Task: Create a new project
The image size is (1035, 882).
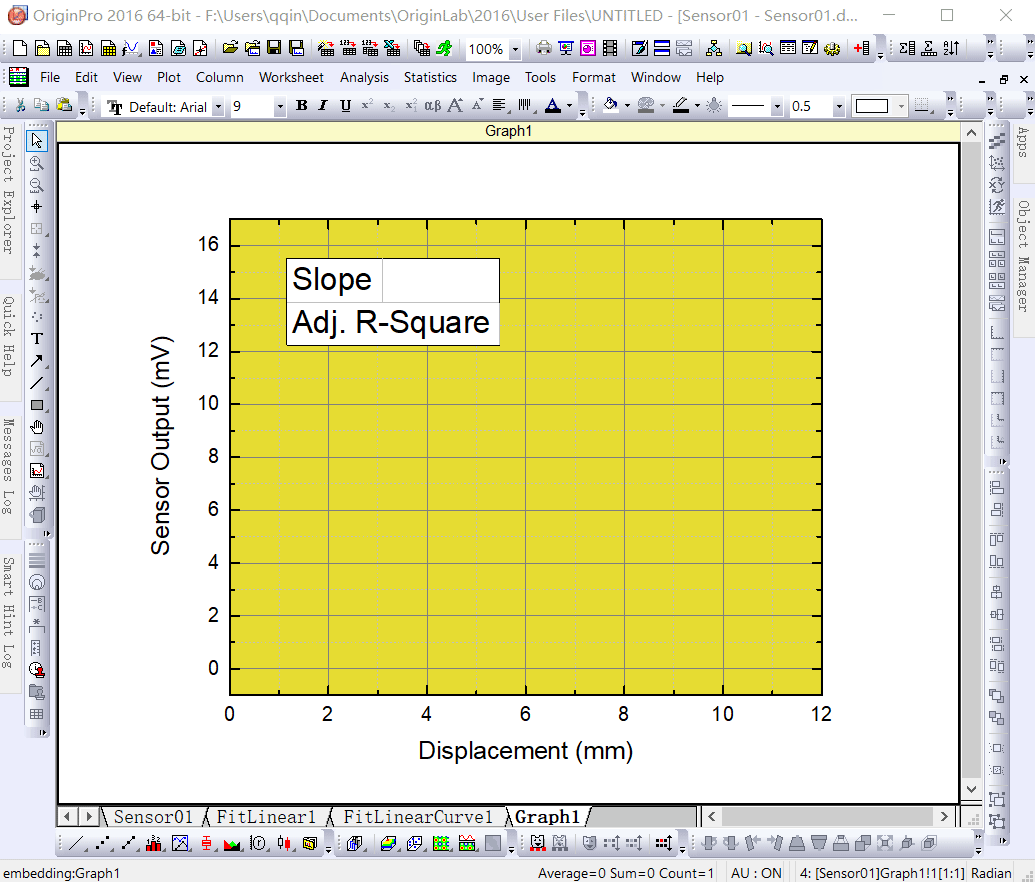Action: (20, 48)
